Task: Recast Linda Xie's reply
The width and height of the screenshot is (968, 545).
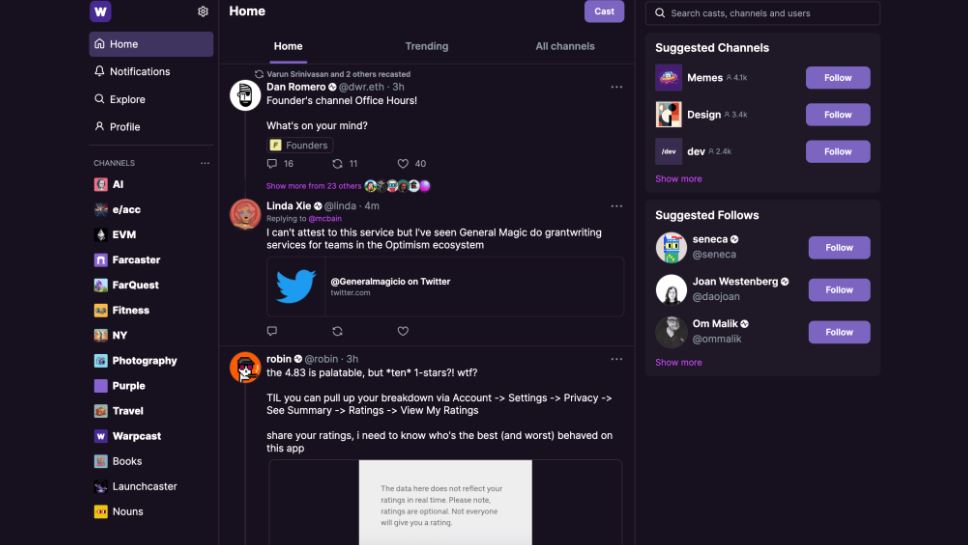Action: point(337,331)
